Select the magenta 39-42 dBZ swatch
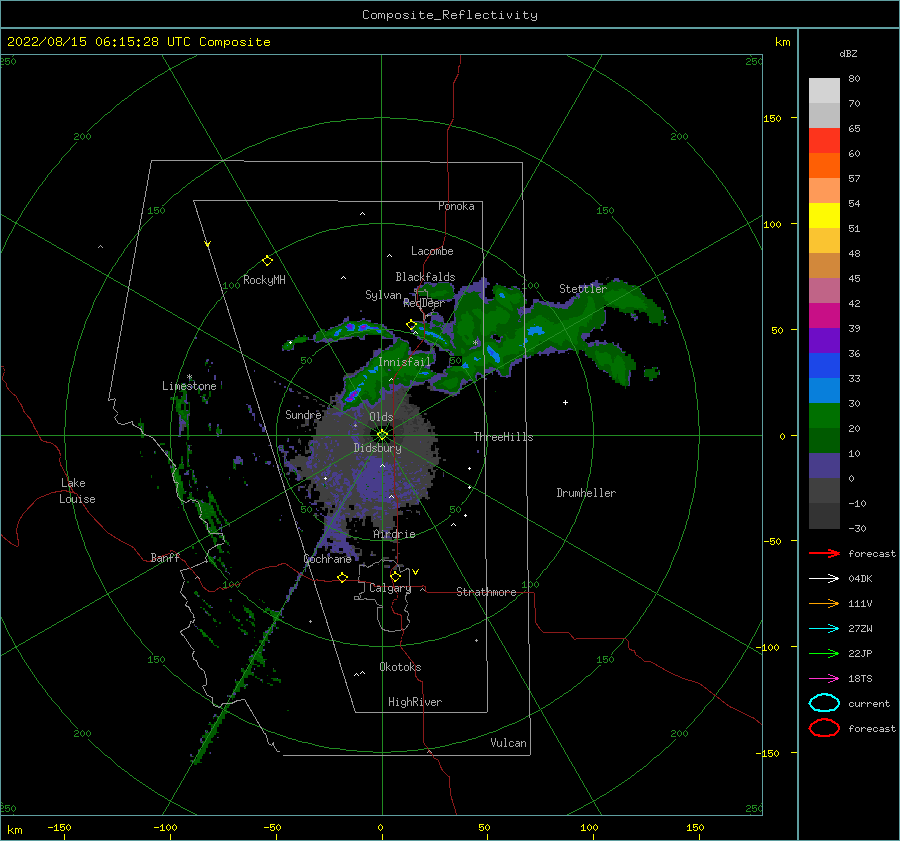The width and height of the screenshot is (900, 841). tap(824, 316)
